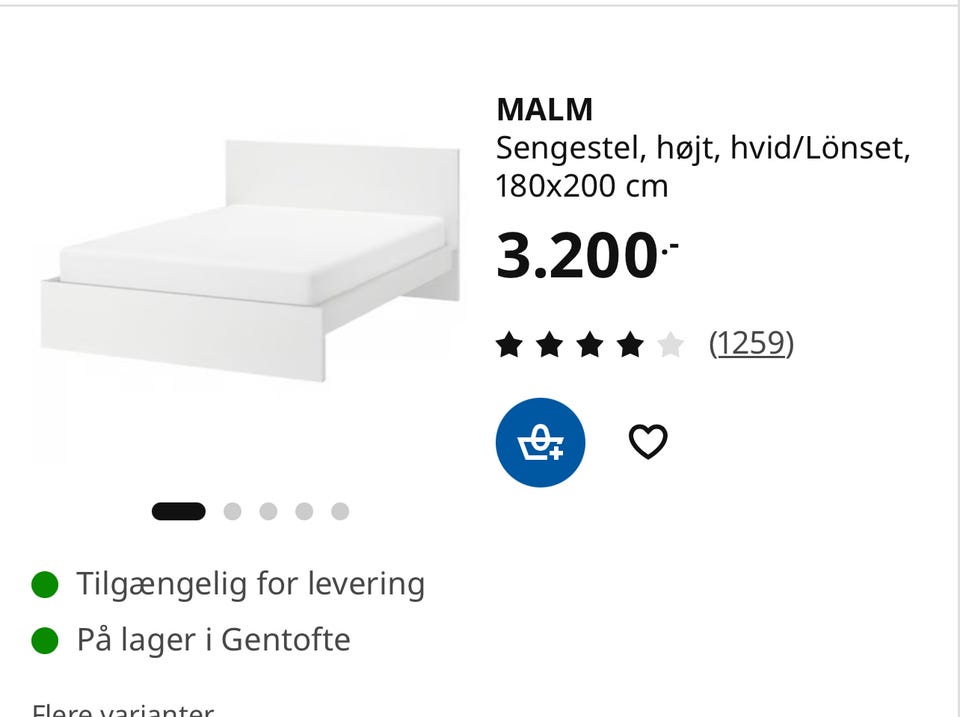This screenshot has height=717, width=960.
Task: Add MALM bed to shopping basket
Action: pos(540,442)
